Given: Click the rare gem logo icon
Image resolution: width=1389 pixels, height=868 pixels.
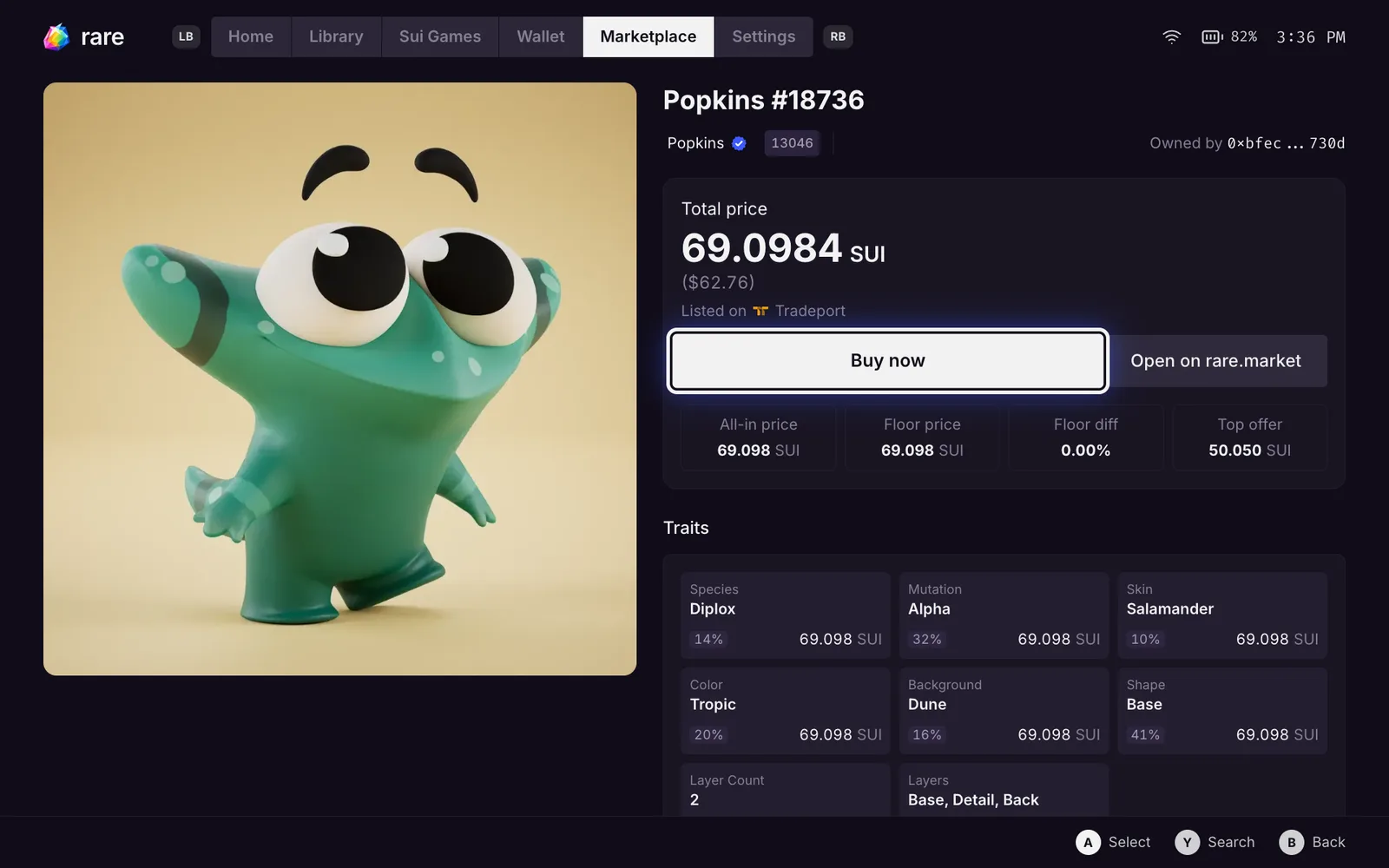Looking at the screenshot, I should pos(56,36).
